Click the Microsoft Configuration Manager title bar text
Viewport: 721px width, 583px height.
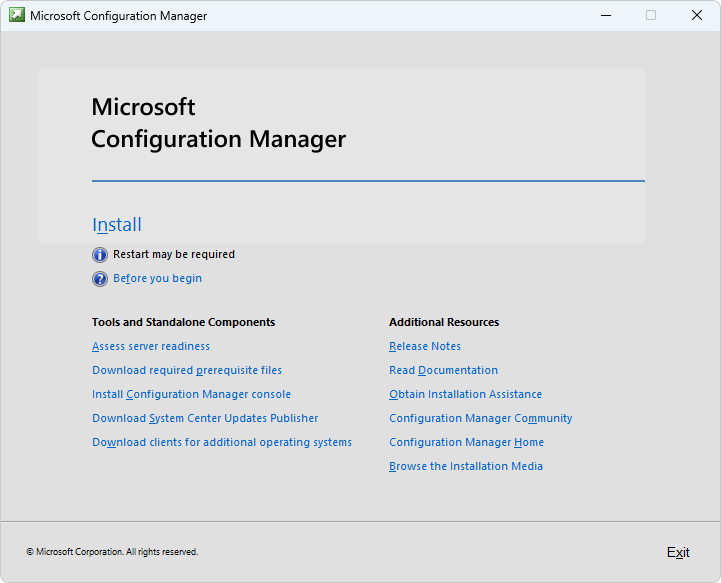pyautogui.click(x=118, y=16)
